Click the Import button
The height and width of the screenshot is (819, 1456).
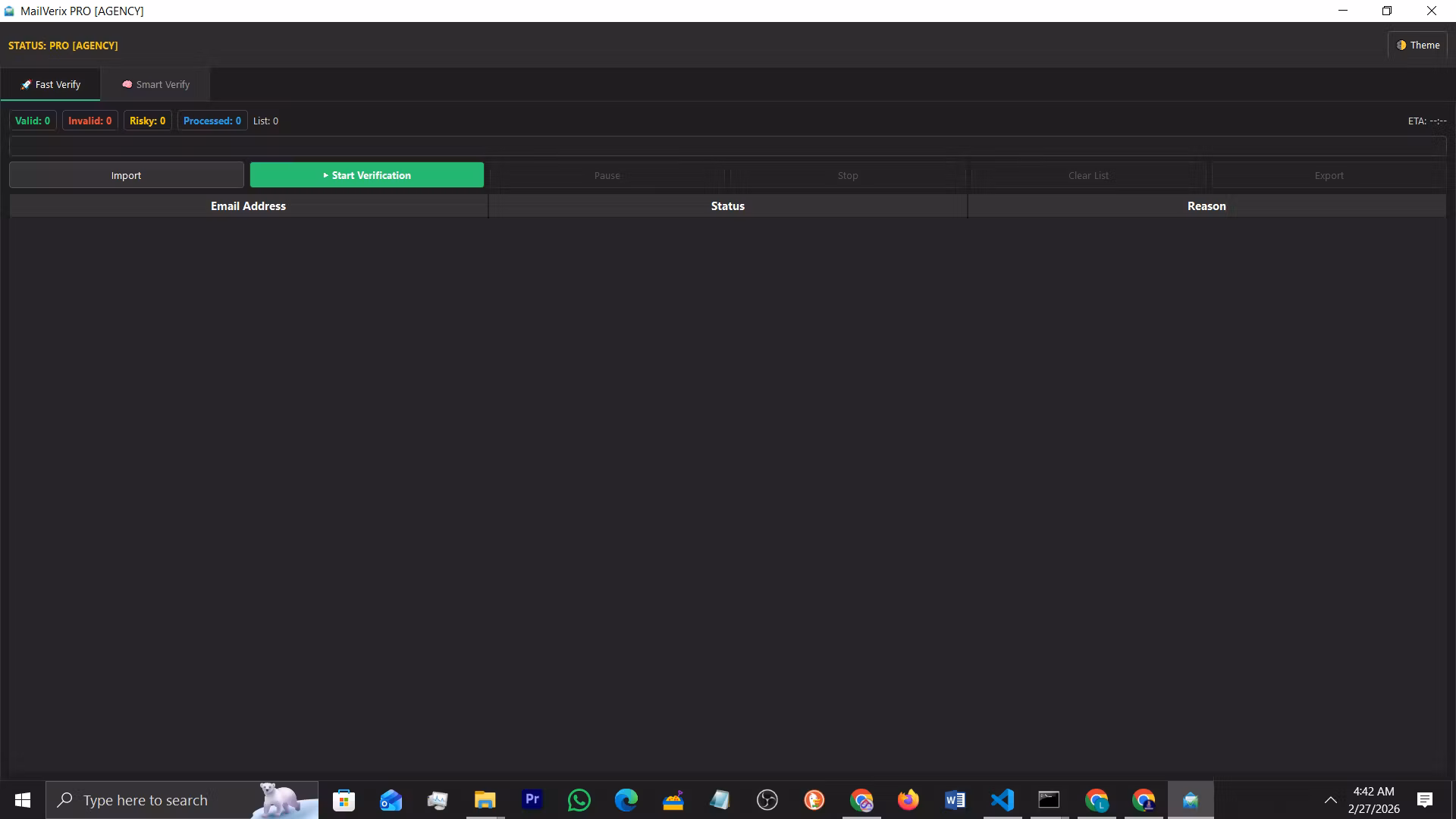click(127, 175)
